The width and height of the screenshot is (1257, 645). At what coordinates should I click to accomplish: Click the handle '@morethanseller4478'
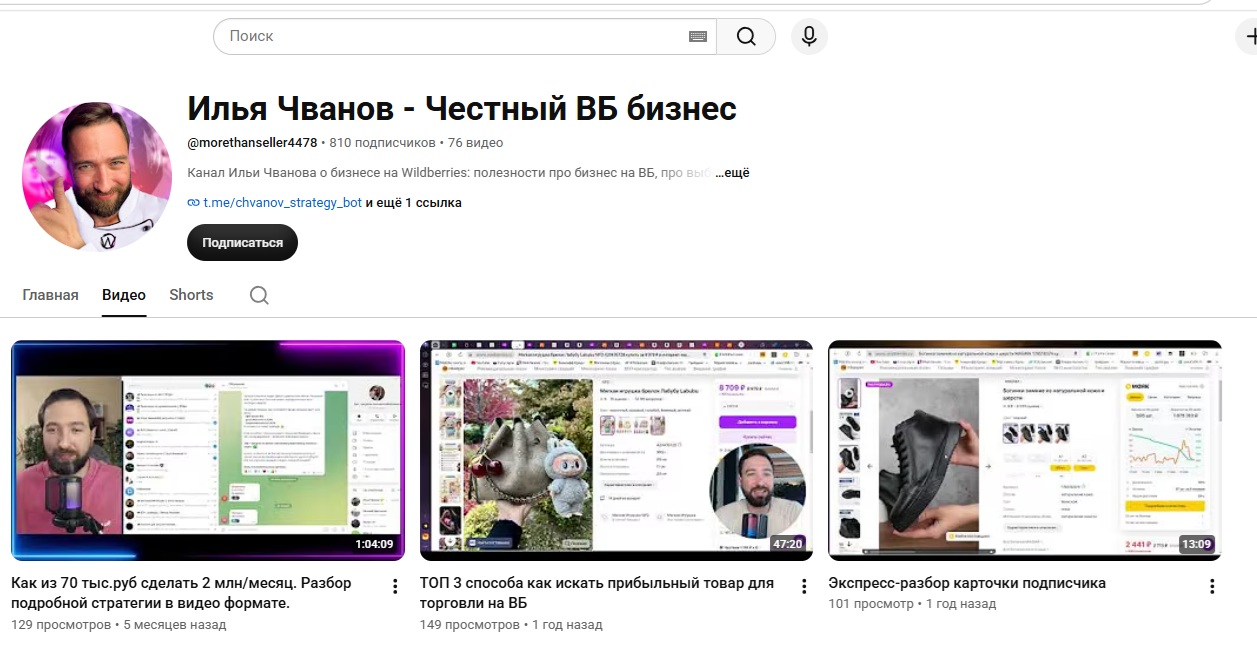pos(252,143)
